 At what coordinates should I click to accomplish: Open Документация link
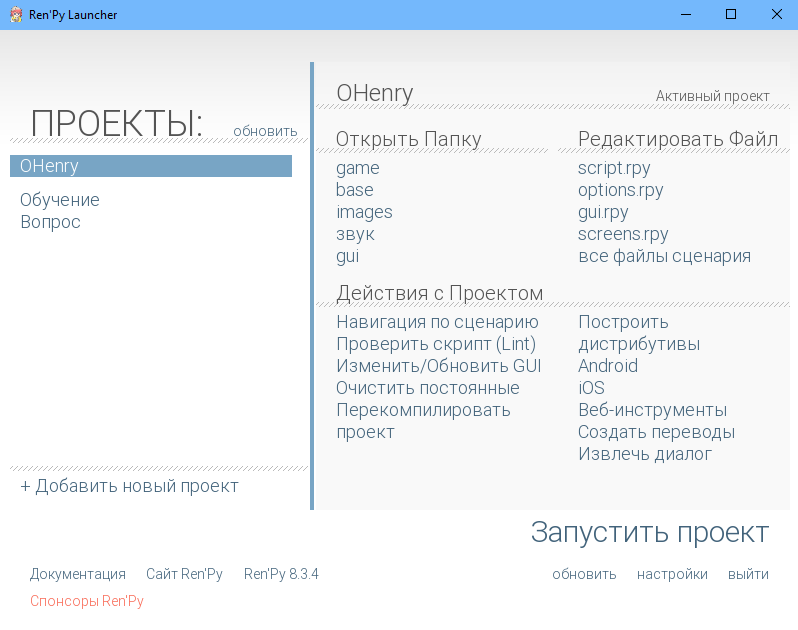click(77, 574)
